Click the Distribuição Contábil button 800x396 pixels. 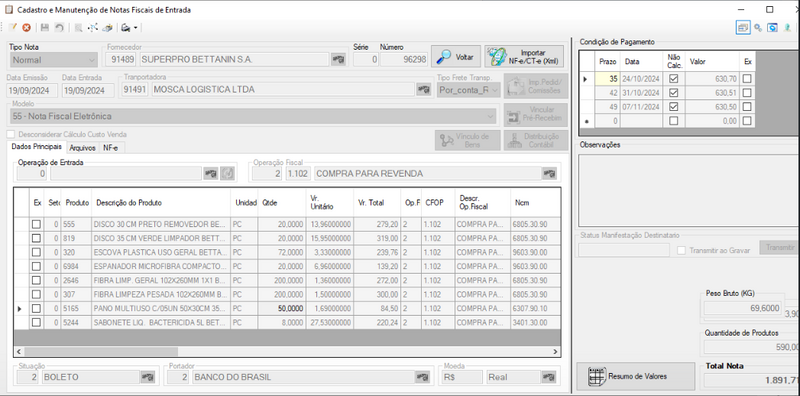point(536,140)
